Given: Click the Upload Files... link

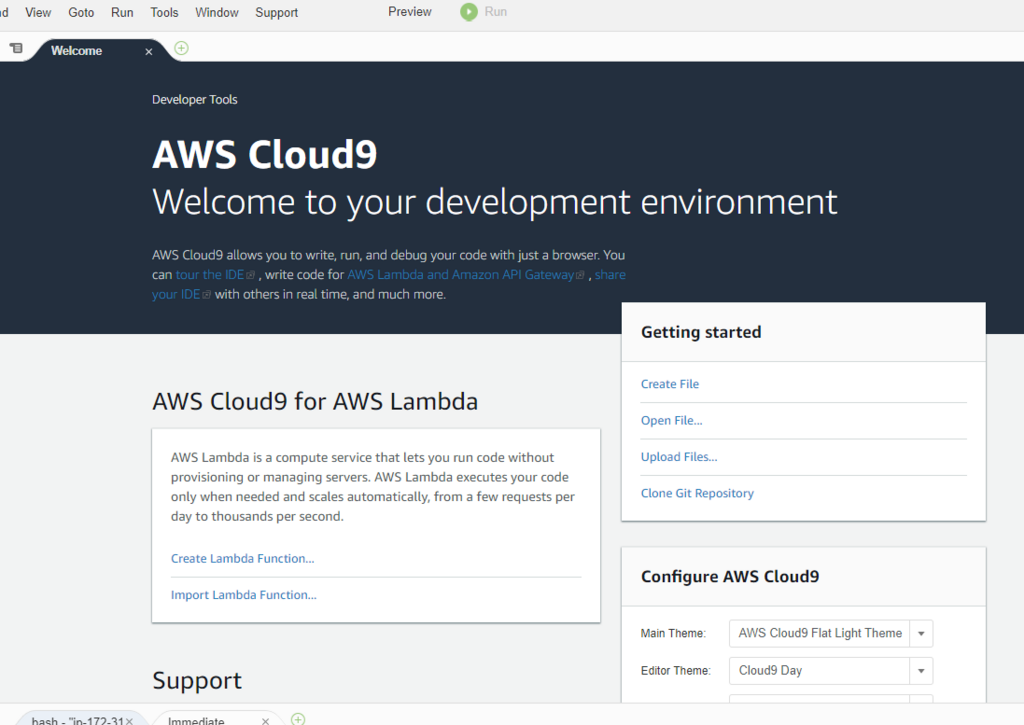Looking at the screenshot, I should 679,457.
